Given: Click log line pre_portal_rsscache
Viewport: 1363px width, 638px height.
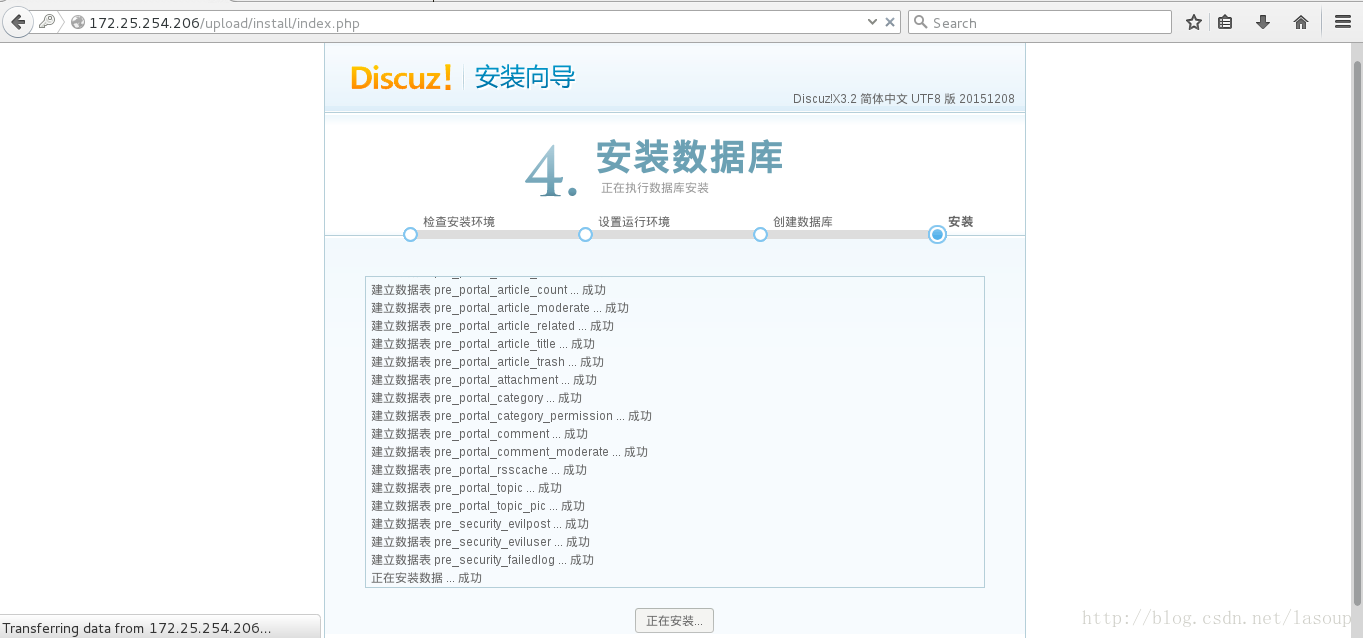Looking at the screenshot, I should [479, 470].
